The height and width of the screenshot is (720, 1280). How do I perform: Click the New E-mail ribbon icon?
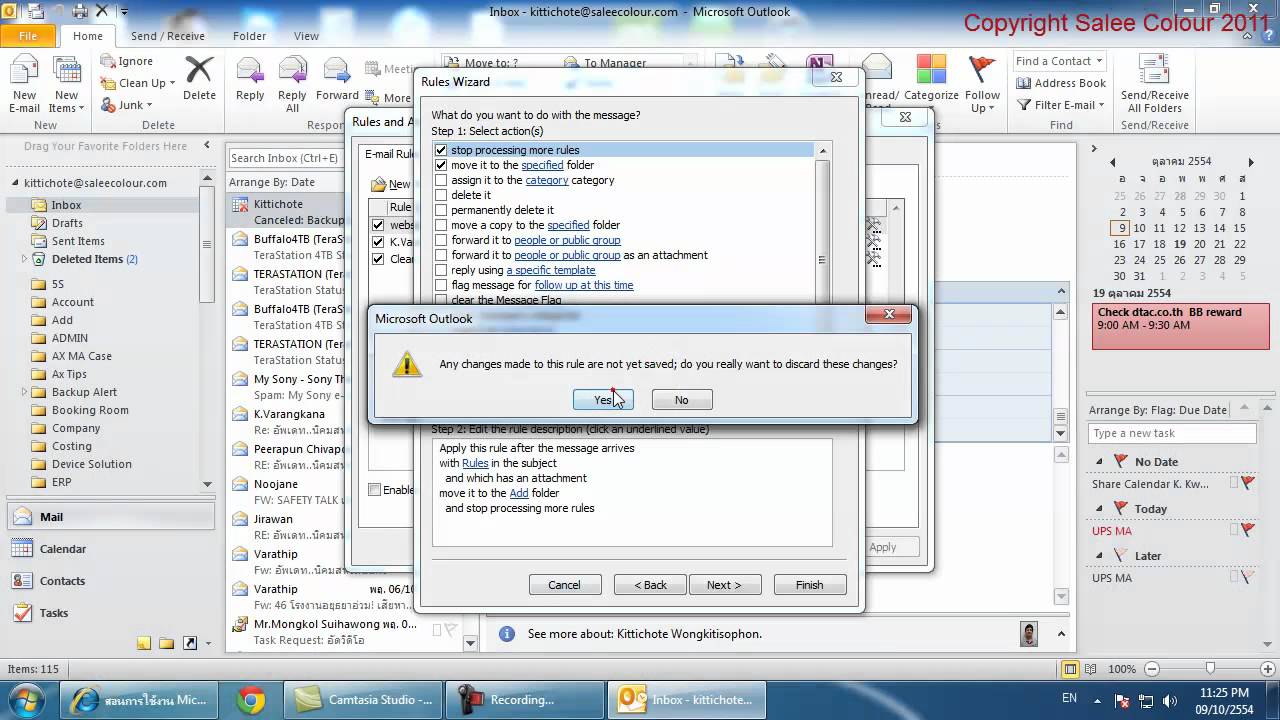click(x=24, y=85)
